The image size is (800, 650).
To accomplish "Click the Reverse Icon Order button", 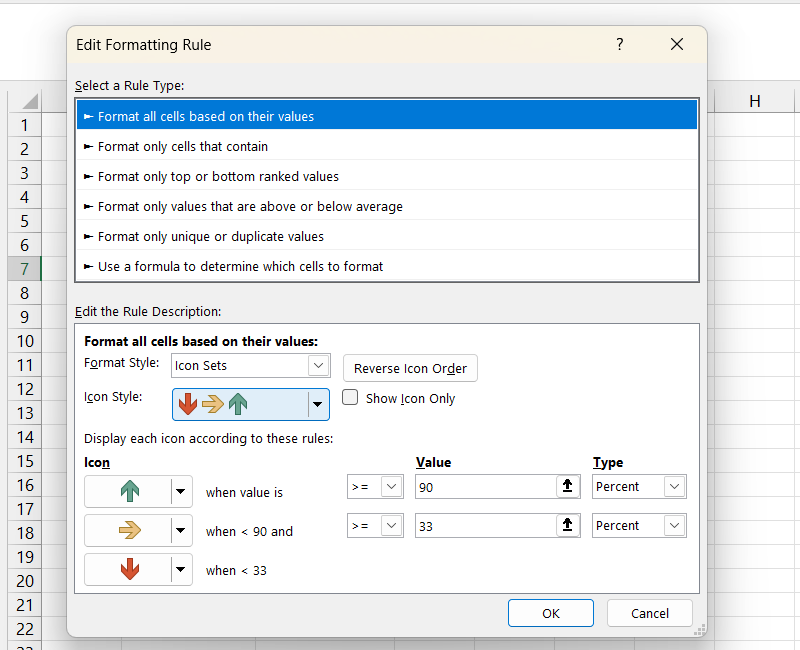I will pos(410,368).
